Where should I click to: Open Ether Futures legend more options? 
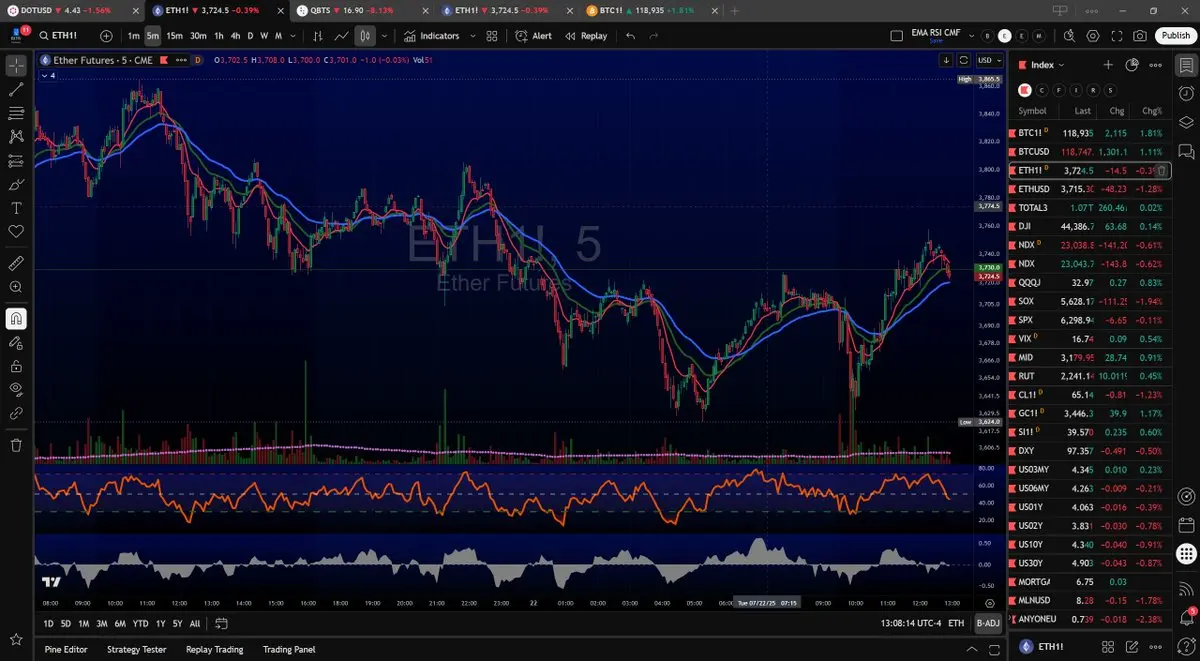(x=181, y=60)
